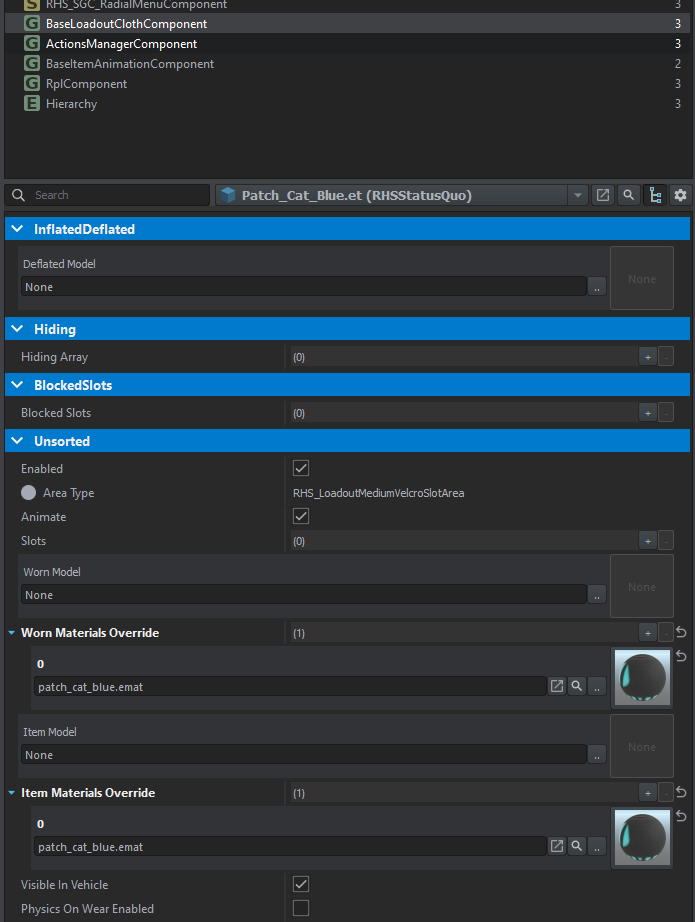The width and height of the screenshot is (695, 922).
Task: Browse for a Worn Model file
Action: click(x=597, y=595)
